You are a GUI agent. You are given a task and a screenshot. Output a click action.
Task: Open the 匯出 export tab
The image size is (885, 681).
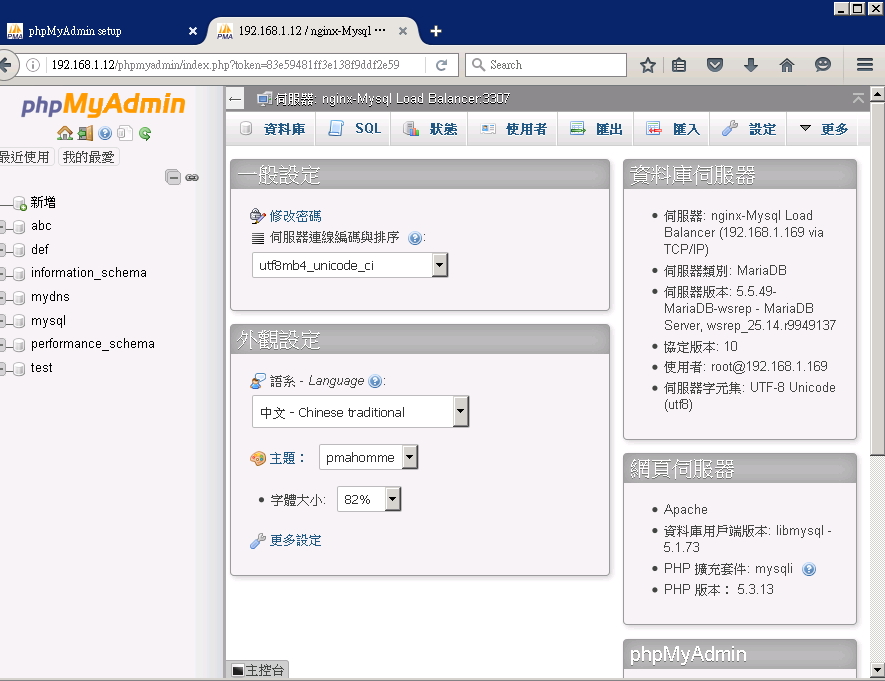(595, 129)
